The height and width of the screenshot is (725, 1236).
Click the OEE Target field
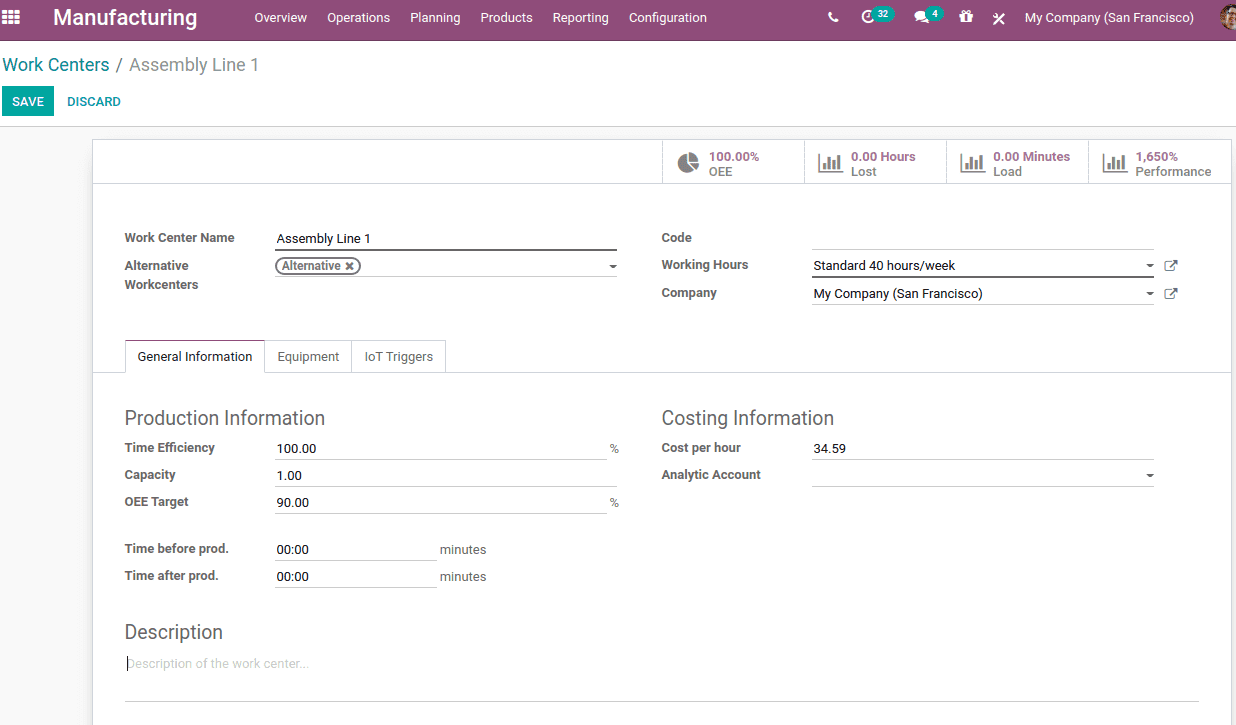click(441, 503)
